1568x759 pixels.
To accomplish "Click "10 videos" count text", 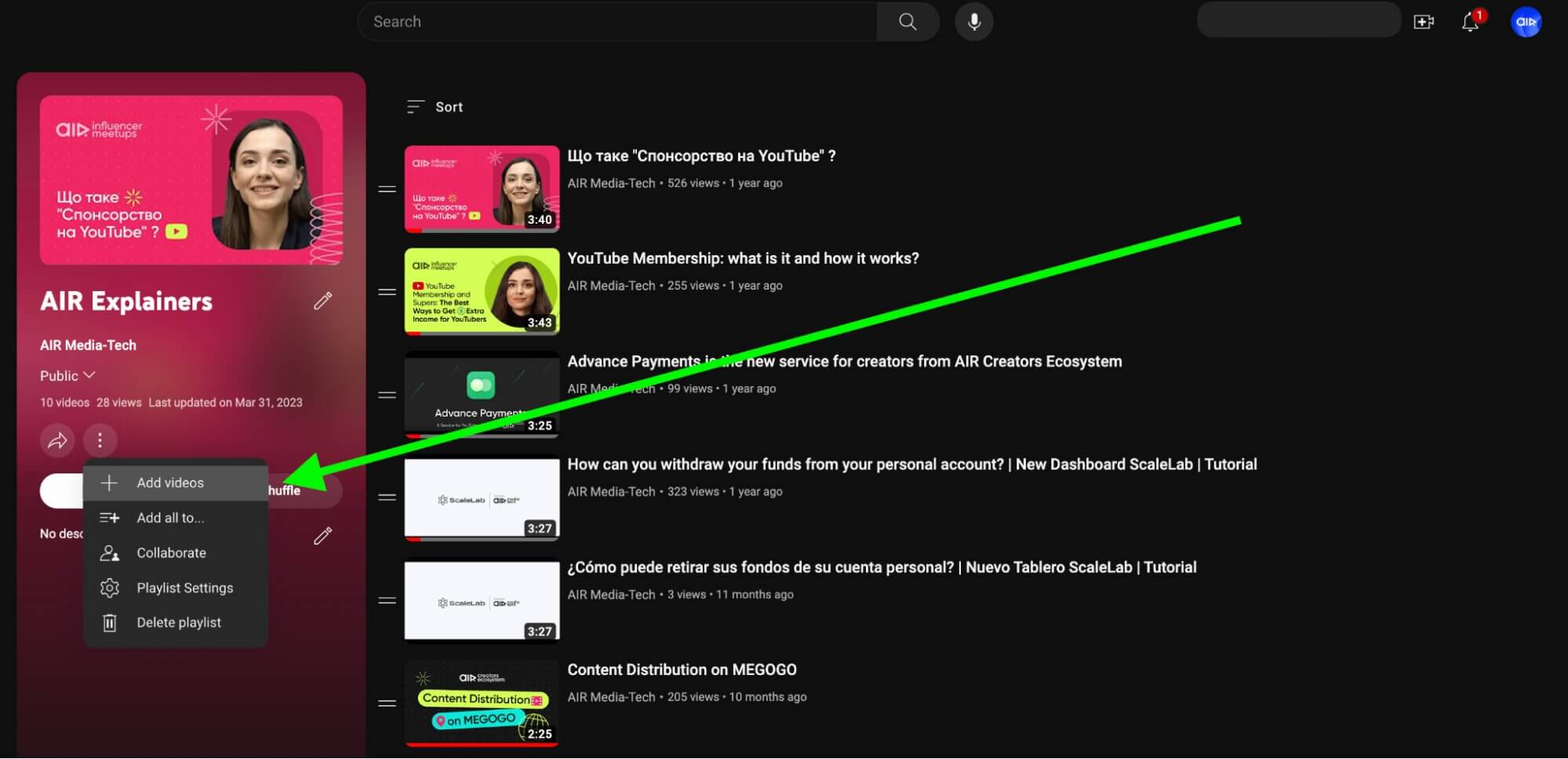I will click(x=64, y=403).
